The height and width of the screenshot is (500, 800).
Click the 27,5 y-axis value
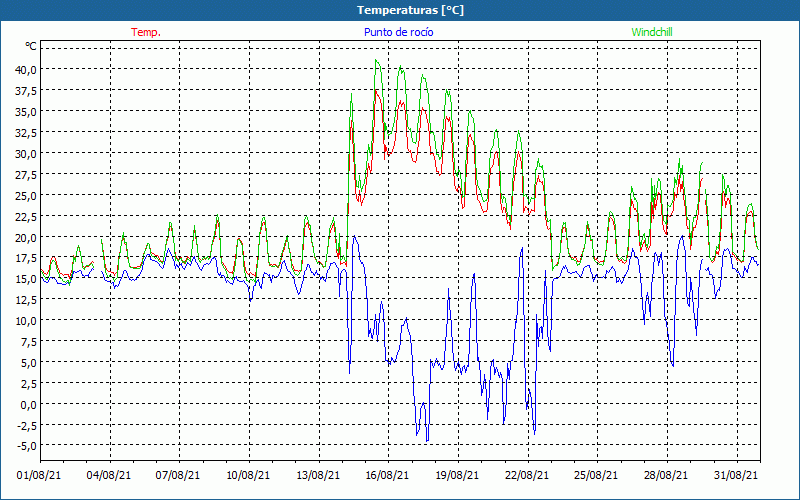tap(26, 174)
